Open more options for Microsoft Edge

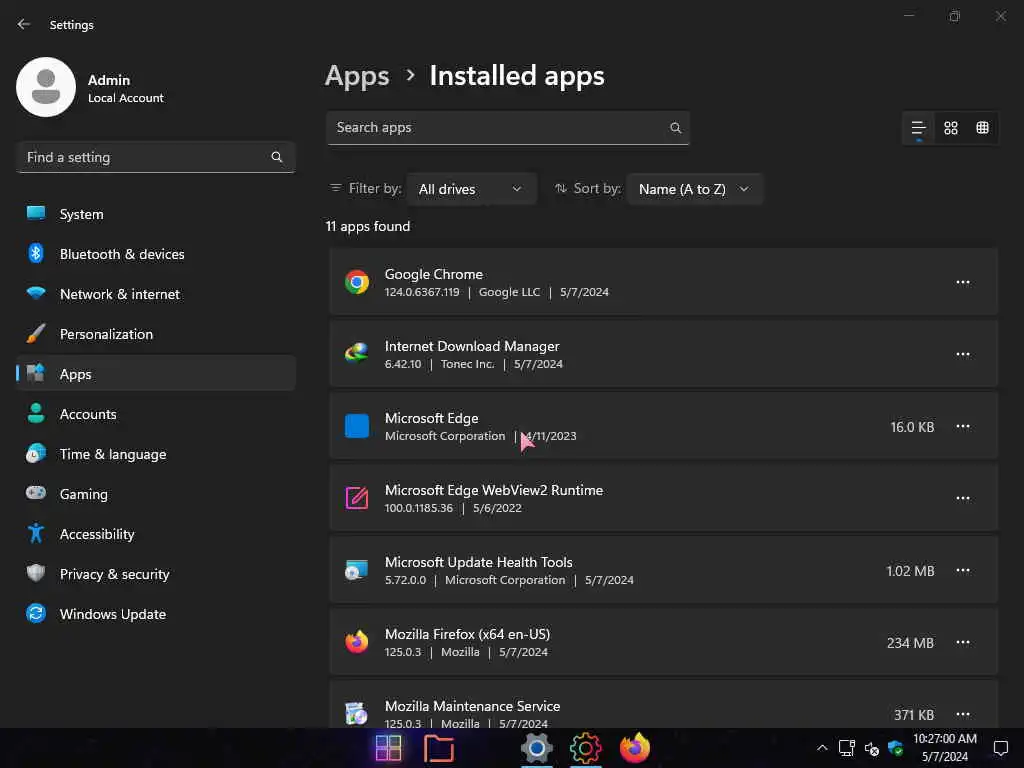tap(963, 426)
